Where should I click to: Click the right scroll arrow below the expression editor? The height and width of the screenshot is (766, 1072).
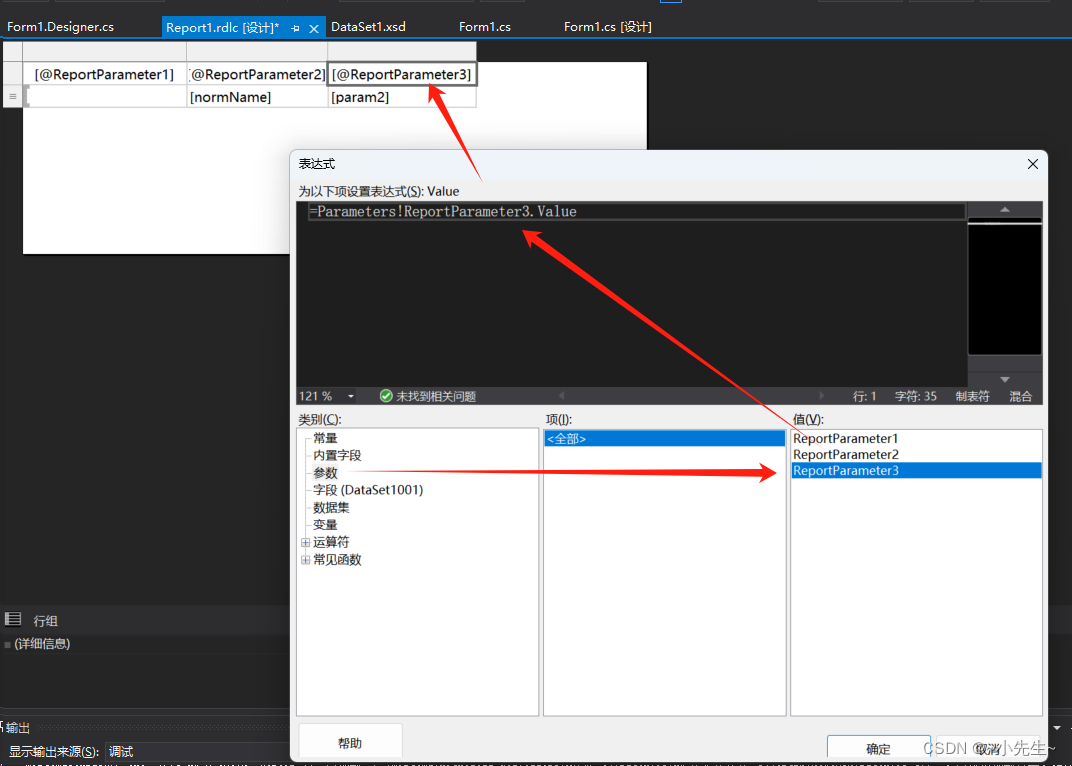pos(822,395)
